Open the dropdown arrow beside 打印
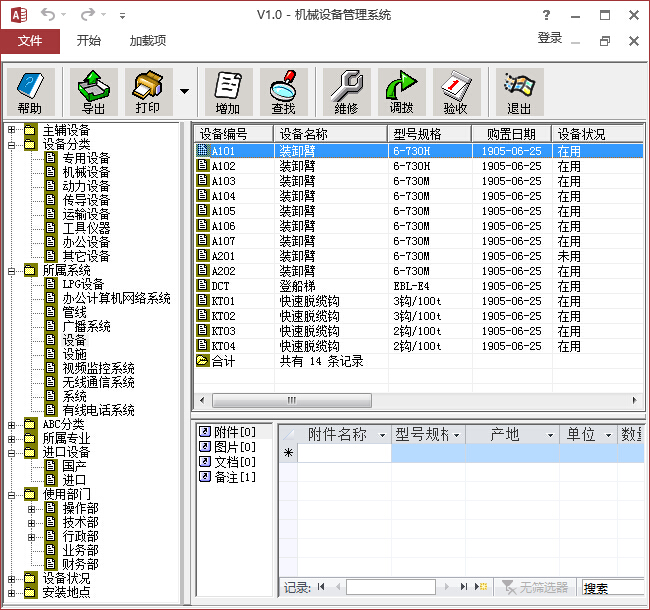This screenshot has width=650, height=610. [x=184, y=92]
